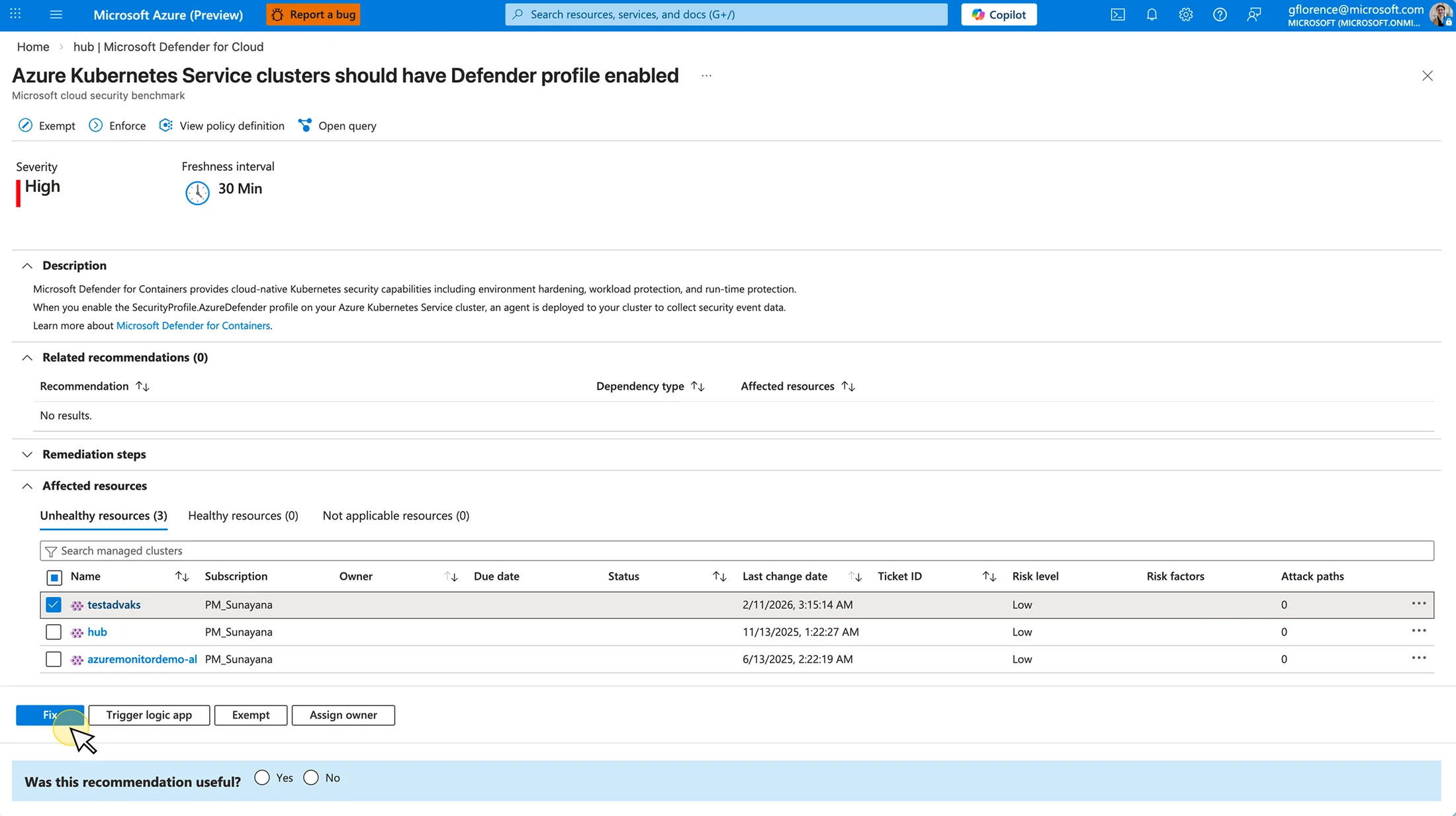Select Yes for recommendation usefulness
The image size is (1456, 816).
click(262, 778)
